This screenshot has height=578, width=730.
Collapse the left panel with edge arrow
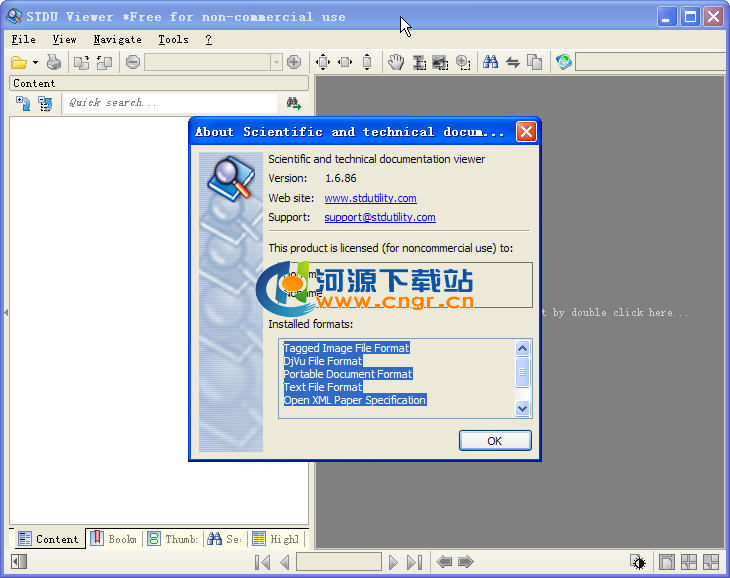pos(6,312)
